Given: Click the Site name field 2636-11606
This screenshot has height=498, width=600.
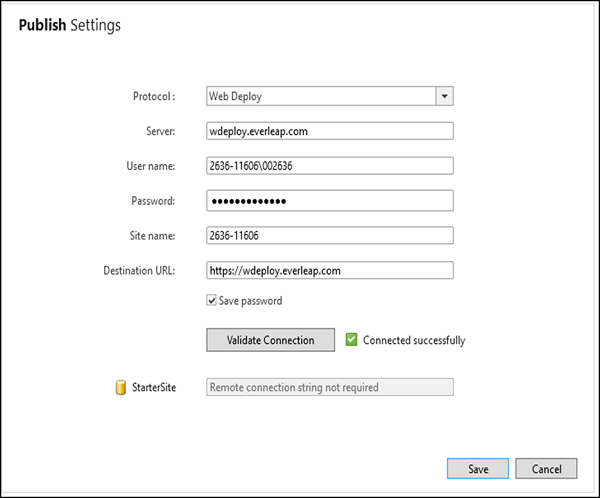Looking at the screenshot, I should coord(330,236).
